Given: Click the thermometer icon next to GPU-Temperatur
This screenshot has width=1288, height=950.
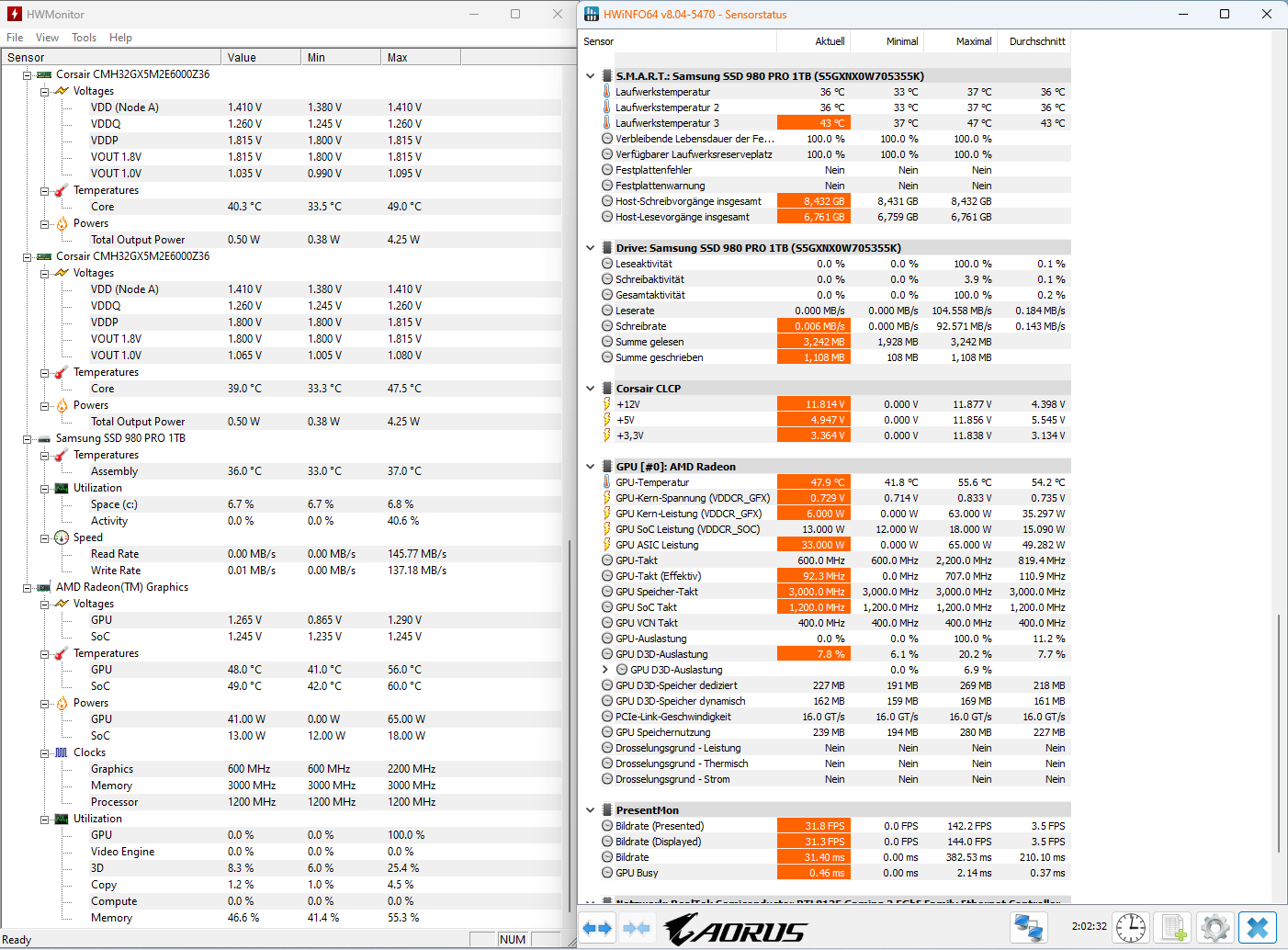Looking at the screenshot, I should (606, 482).
